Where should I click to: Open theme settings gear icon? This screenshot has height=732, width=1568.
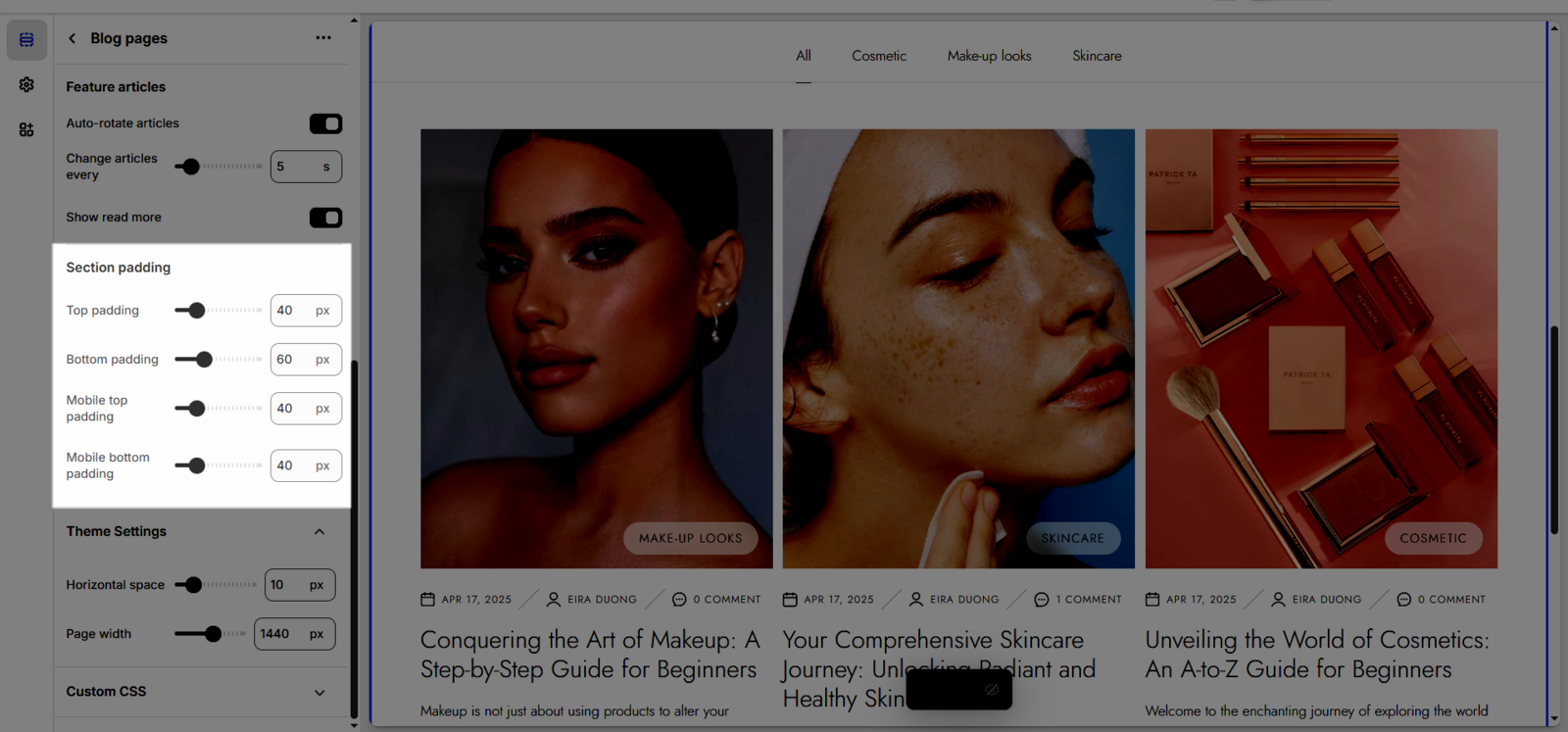pyautogui.click(x=26, y=85)
